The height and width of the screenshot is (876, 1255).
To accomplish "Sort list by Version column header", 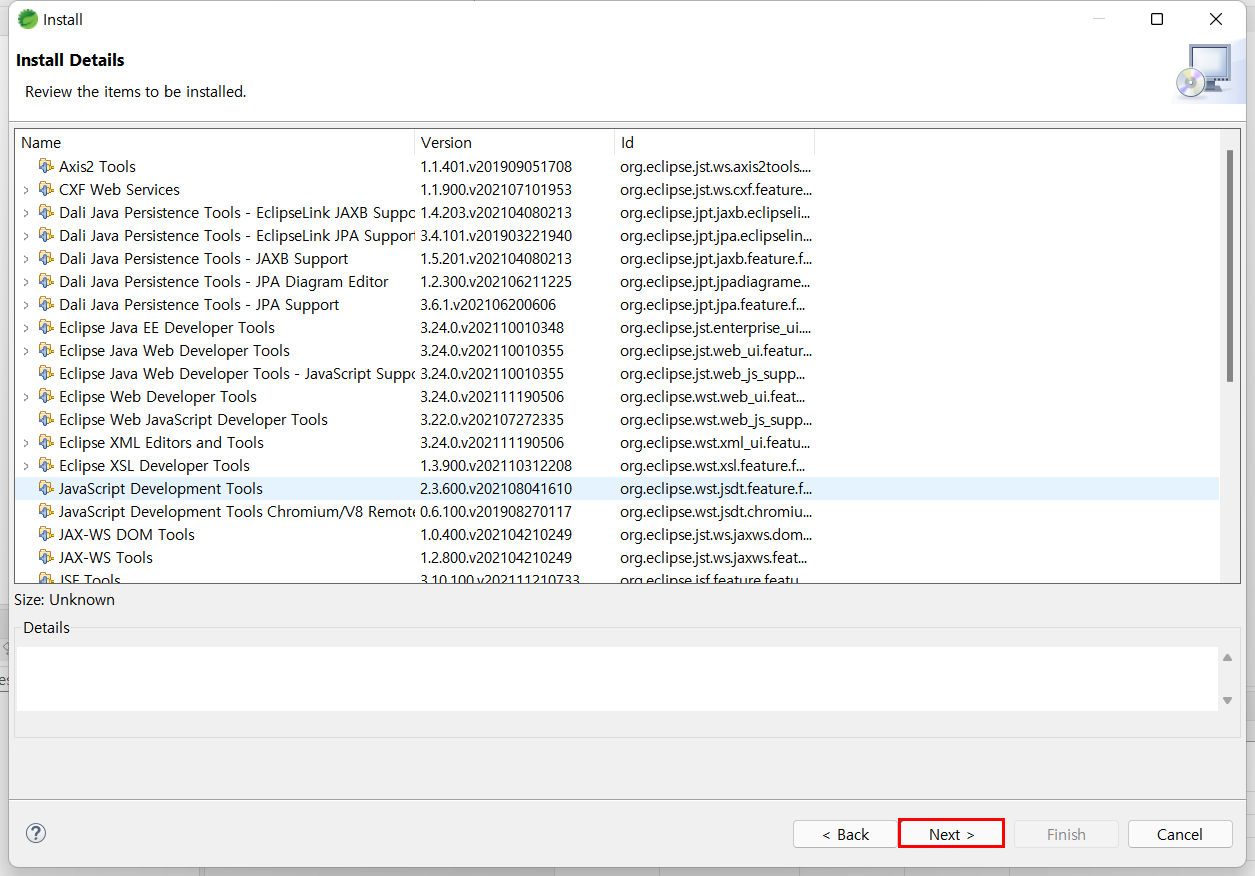I will point(515,142).
